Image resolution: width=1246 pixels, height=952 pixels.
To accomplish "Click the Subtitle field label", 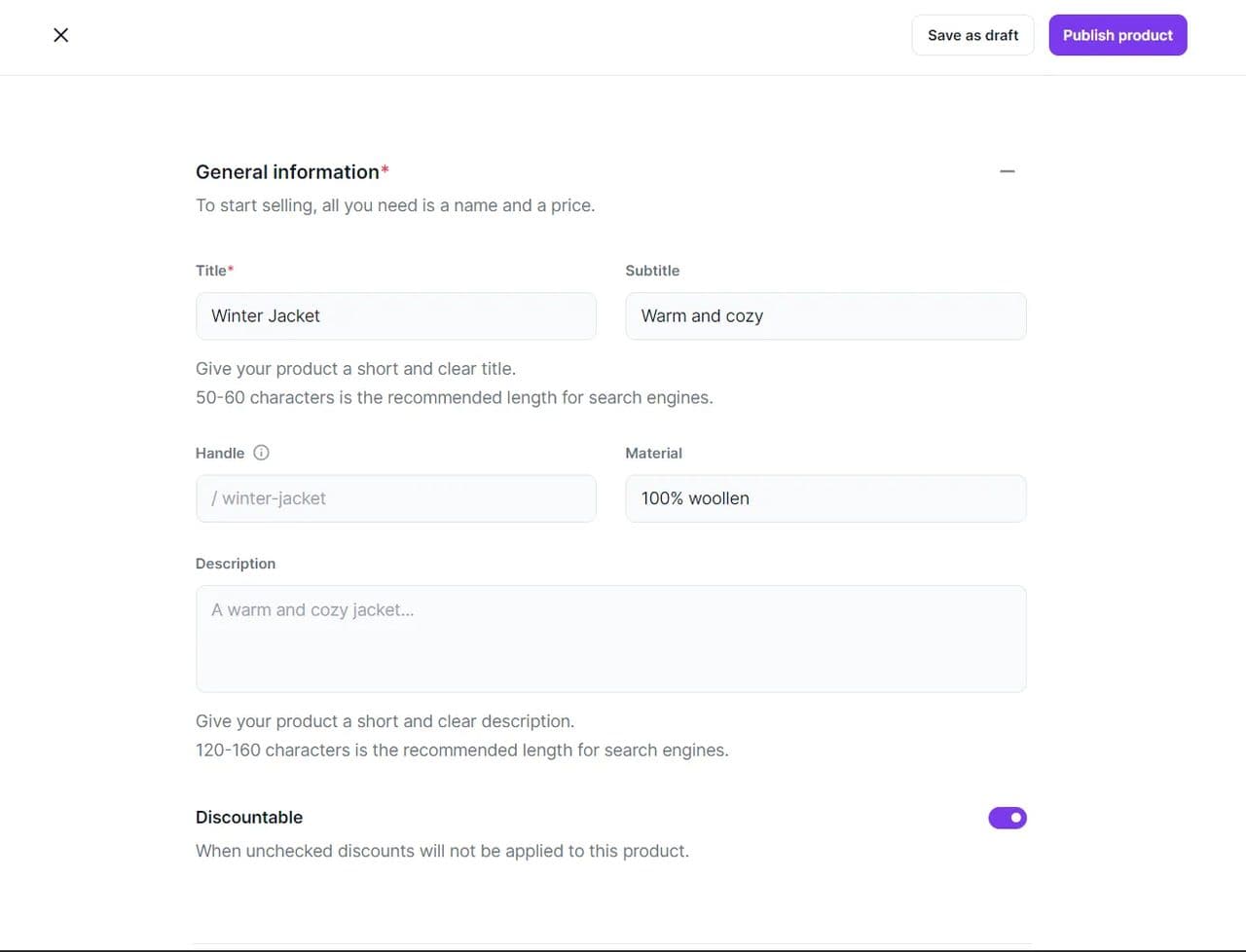I will tap(652, 271).
